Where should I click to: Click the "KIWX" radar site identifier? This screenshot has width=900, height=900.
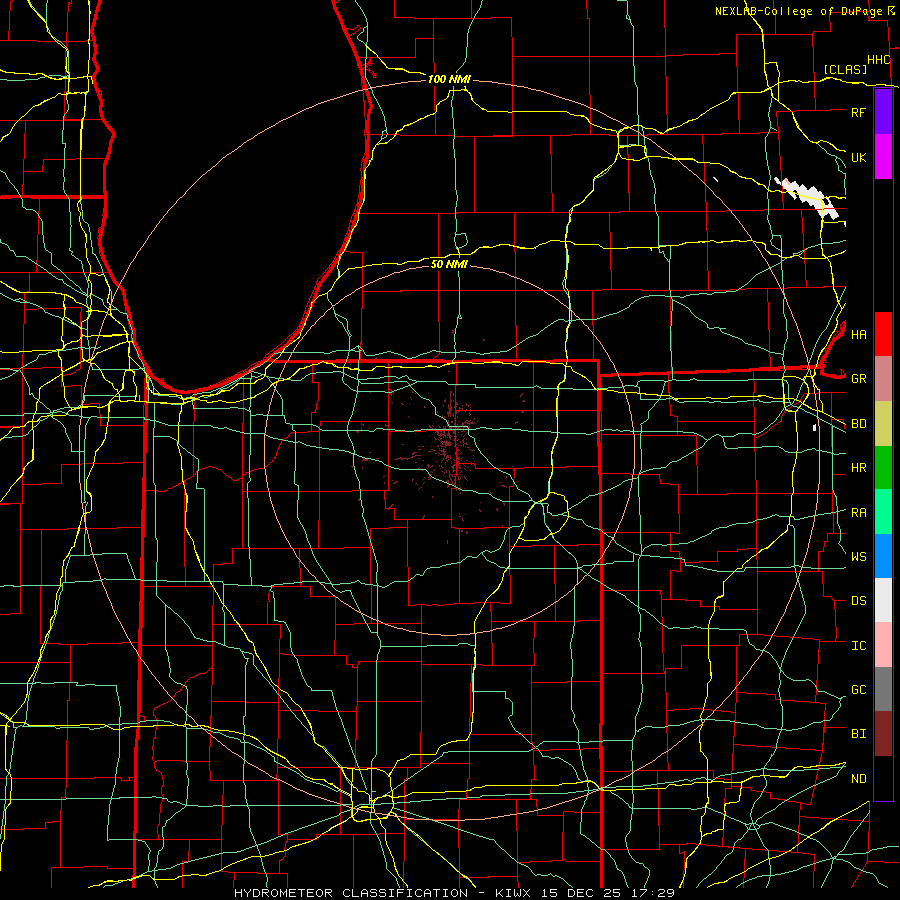point(513,893)
